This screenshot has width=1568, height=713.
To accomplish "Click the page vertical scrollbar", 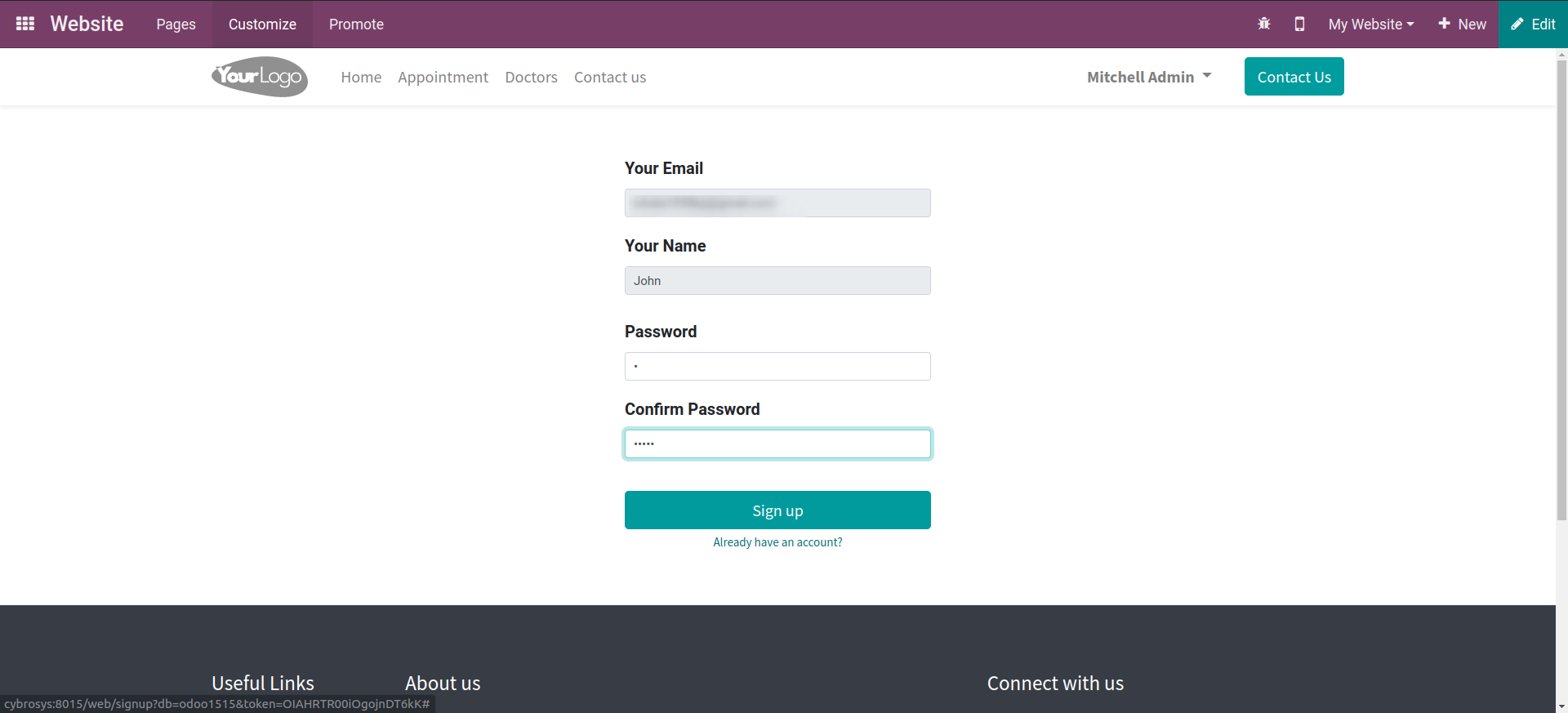I will click(x=1561, y=286).
